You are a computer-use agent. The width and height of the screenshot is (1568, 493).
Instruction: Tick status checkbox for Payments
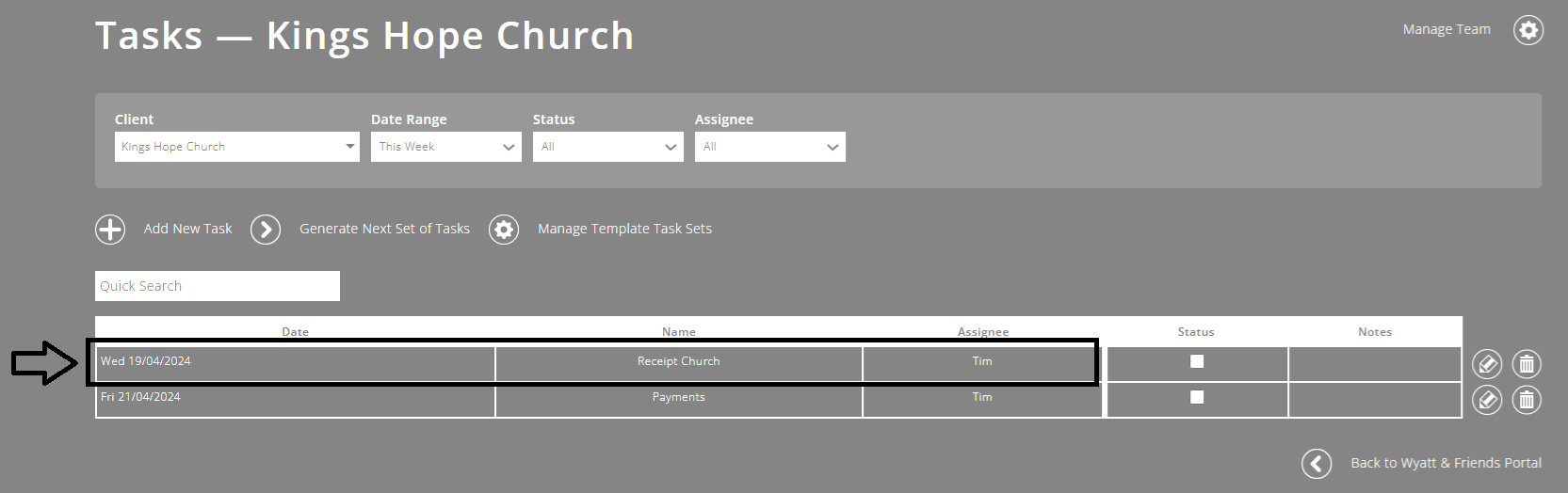click(1197, 397)
